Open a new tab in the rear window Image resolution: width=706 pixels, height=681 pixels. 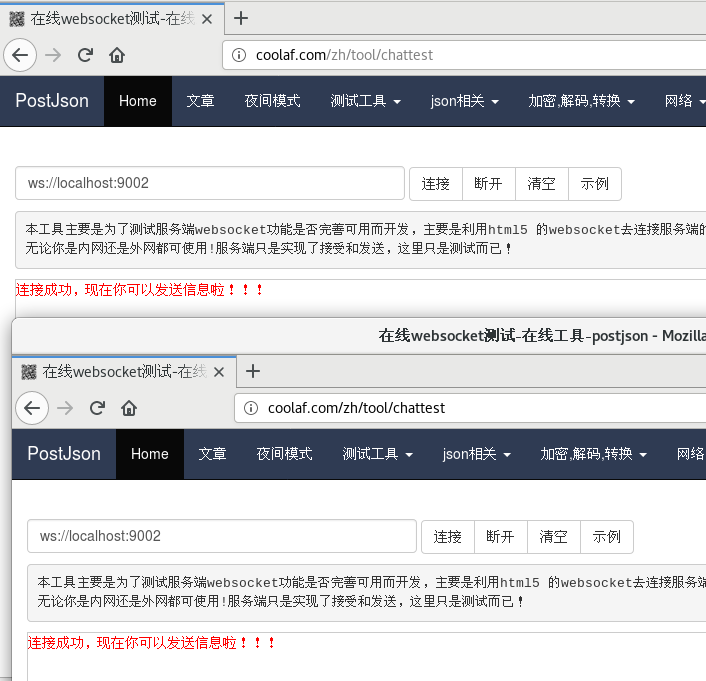[241, 18]
